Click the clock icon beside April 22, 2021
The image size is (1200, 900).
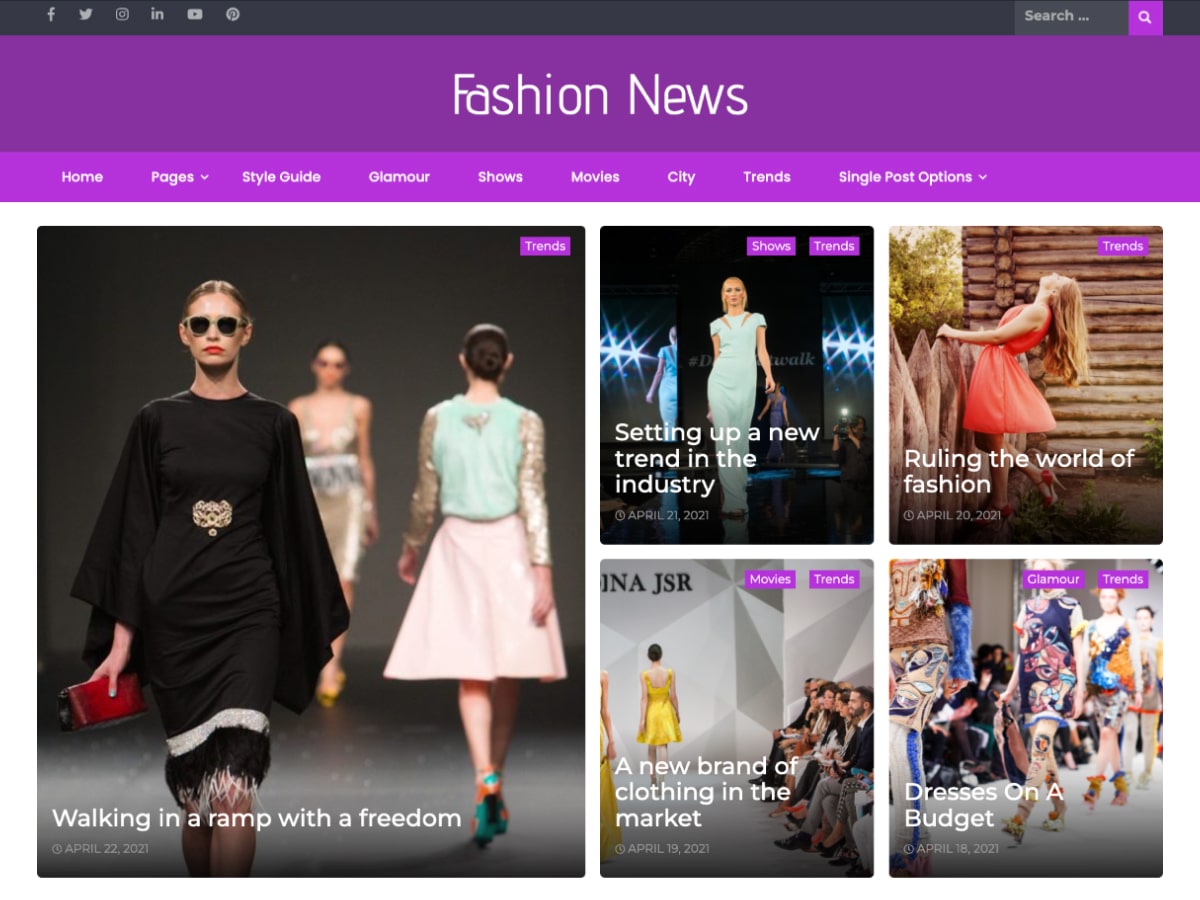(58, 848)
